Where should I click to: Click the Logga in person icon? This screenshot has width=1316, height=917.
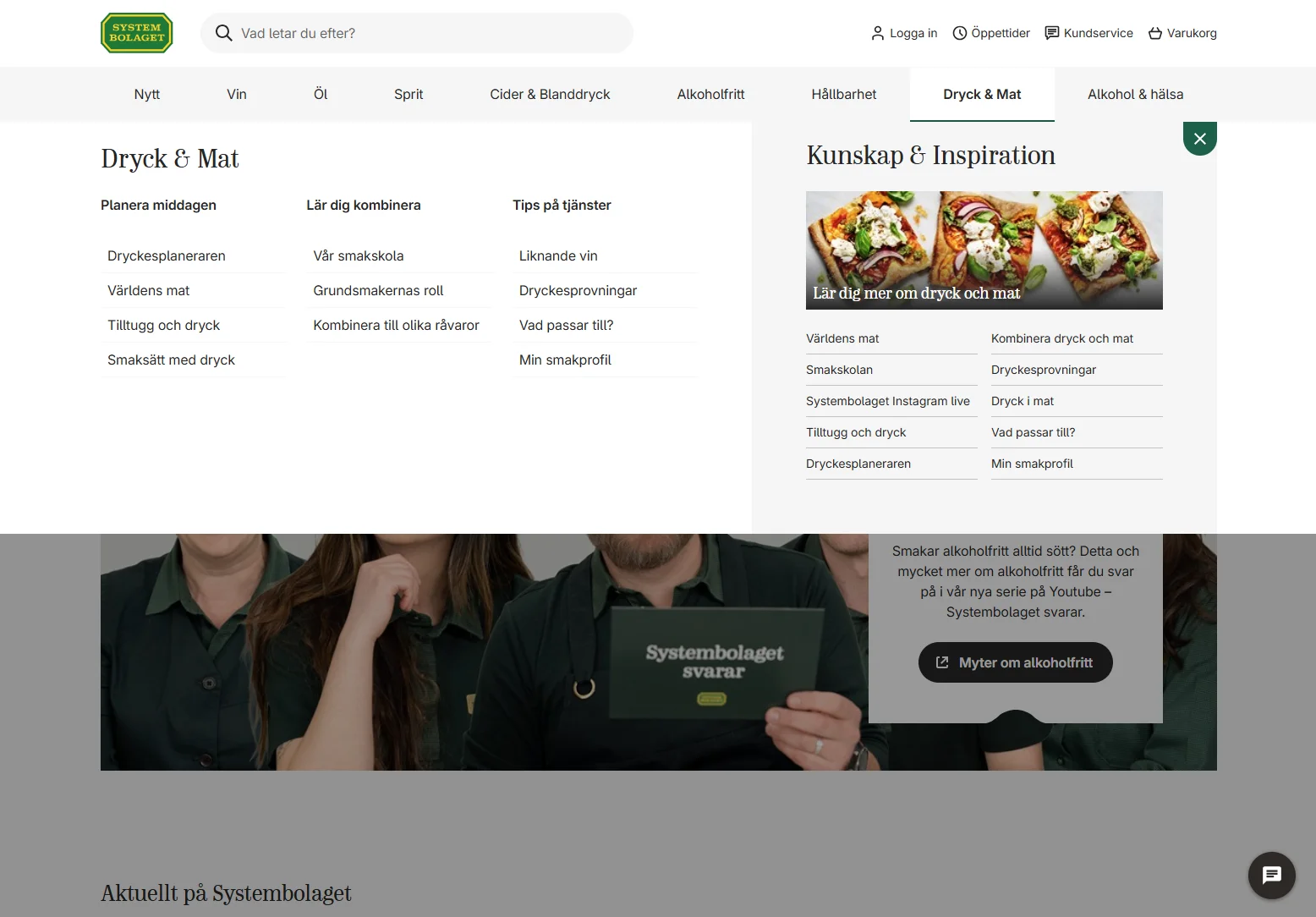[x=877, y=33]
